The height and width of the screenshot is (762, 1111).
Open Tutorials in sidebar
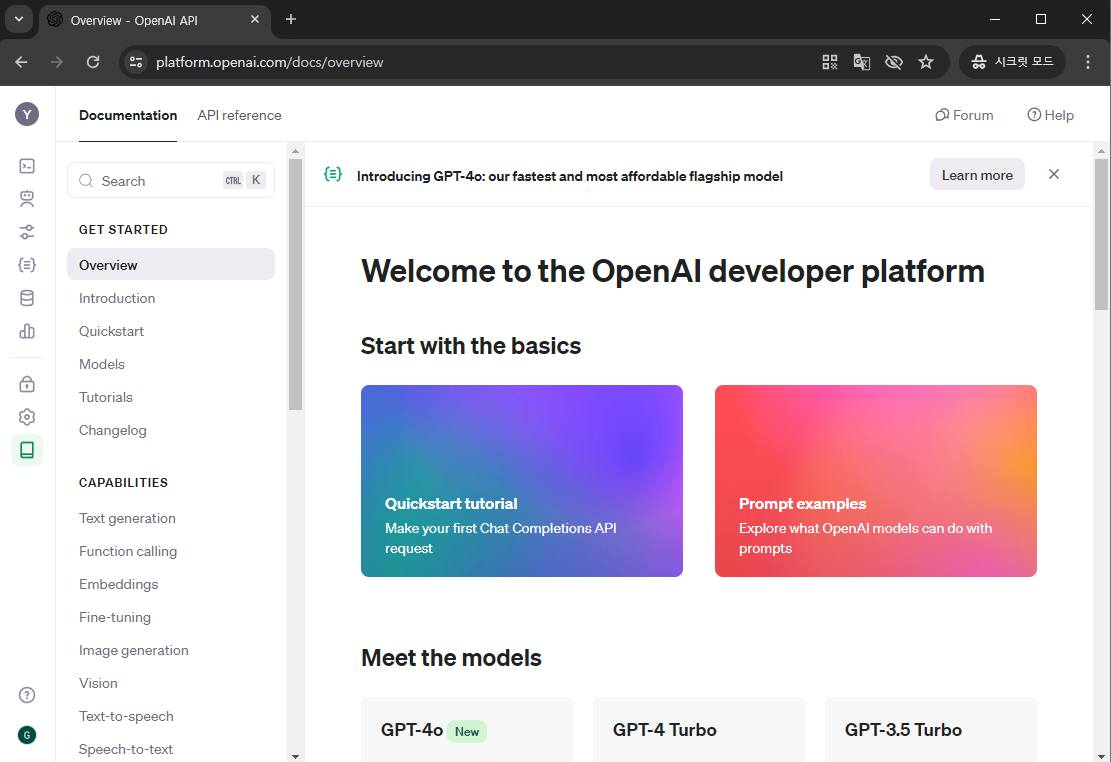(106, 397)
